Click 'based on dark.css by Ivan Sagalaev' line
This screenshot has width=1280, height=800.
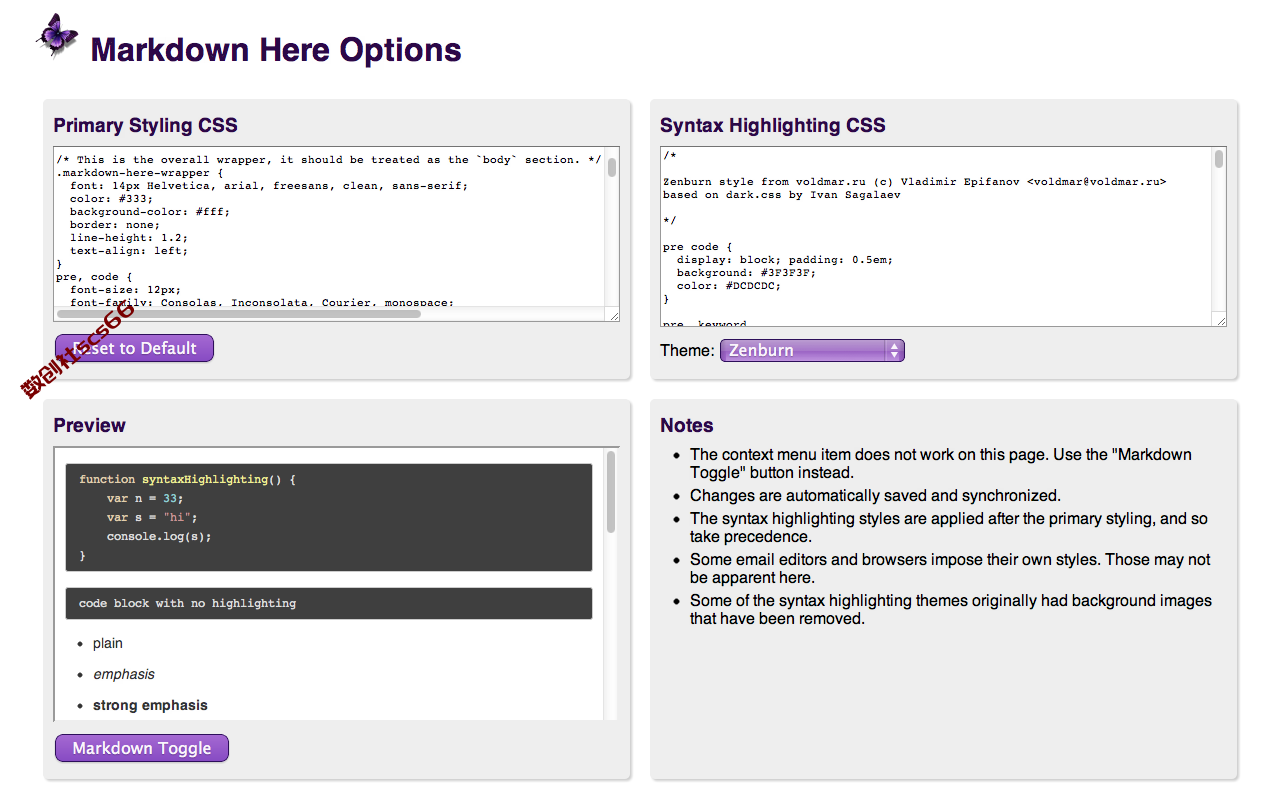(781, 195)
